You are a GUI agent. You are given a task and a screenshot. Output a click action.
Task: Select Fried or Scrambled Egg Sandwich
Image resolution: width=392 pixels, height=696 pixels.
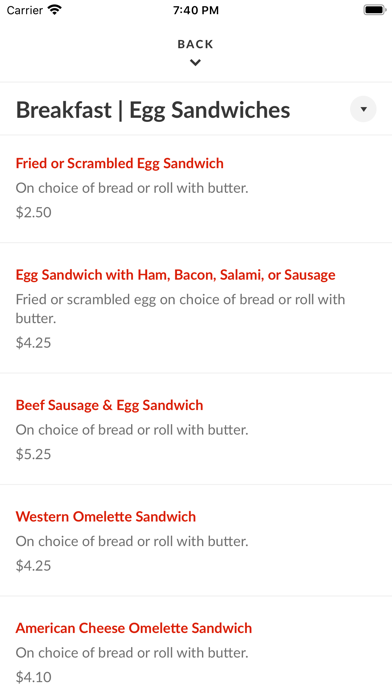click(x=119, y=163)
